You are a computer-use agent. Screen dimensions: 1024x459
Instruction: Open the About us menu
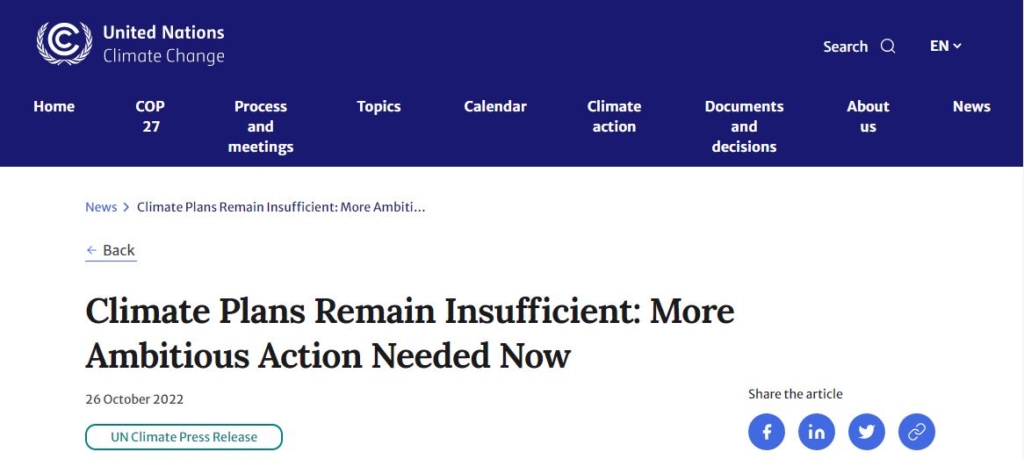tap(868, 116)
